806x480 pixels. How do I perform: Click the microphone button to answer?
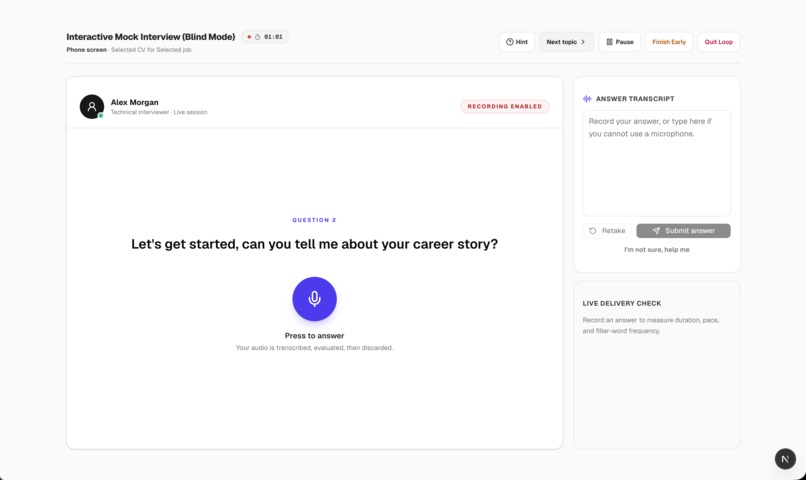pyautogui.click(x=315, y=299)
